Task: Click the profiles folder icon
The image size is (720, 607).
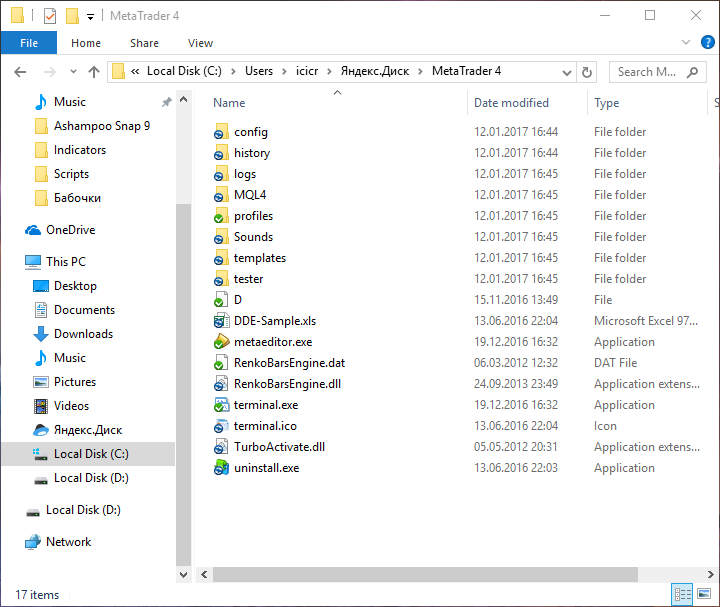Action: (x=221, y=216)
